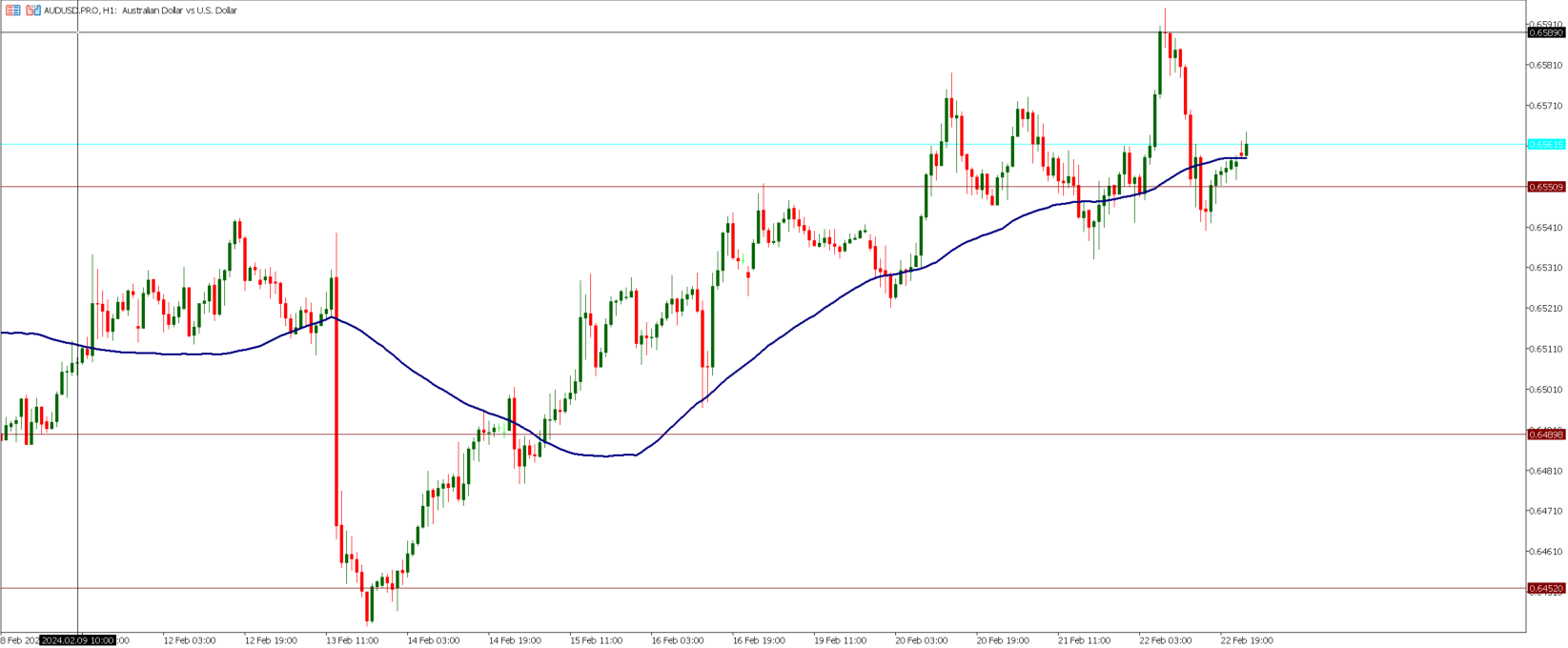Click the 0.65110 price scale value
Screen dimensions: 1568x648
coord(1546,349)
